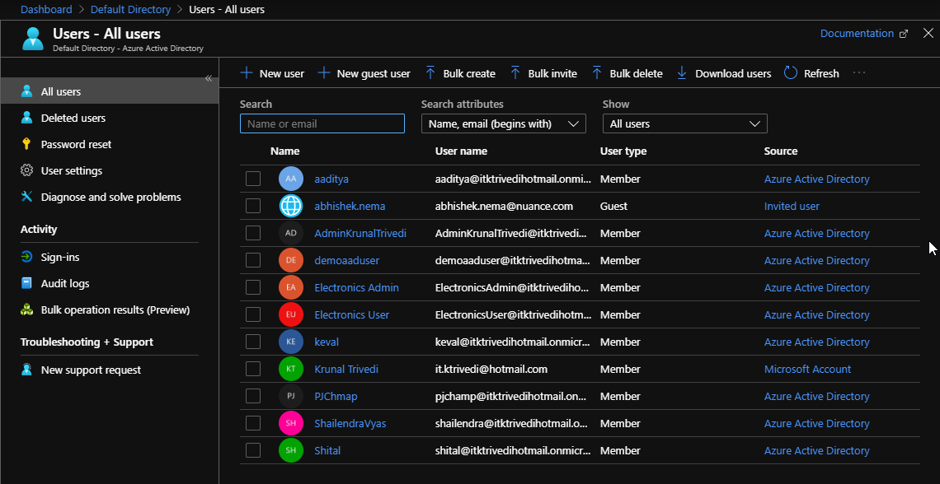Collapse the left sidebar with chevrons
This screenshot has height=484, width=940.
tap(209, 78)
